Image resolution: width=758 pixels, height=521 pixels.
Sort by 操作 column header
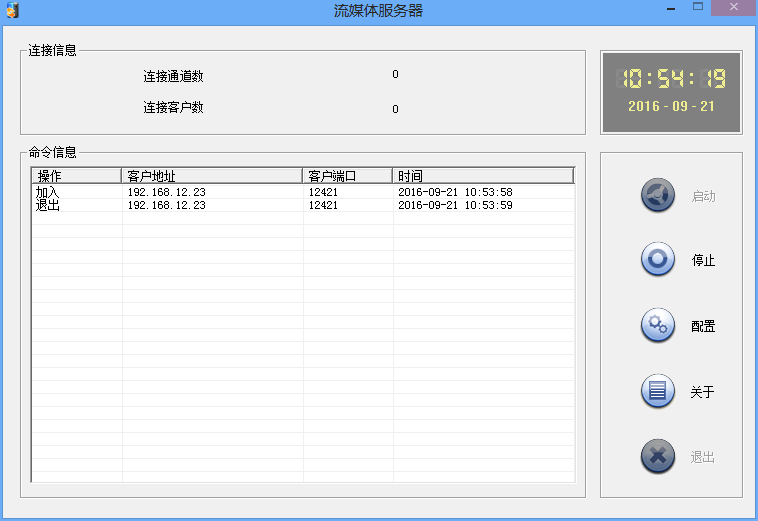pyautogui.click(x=76, y=175)
